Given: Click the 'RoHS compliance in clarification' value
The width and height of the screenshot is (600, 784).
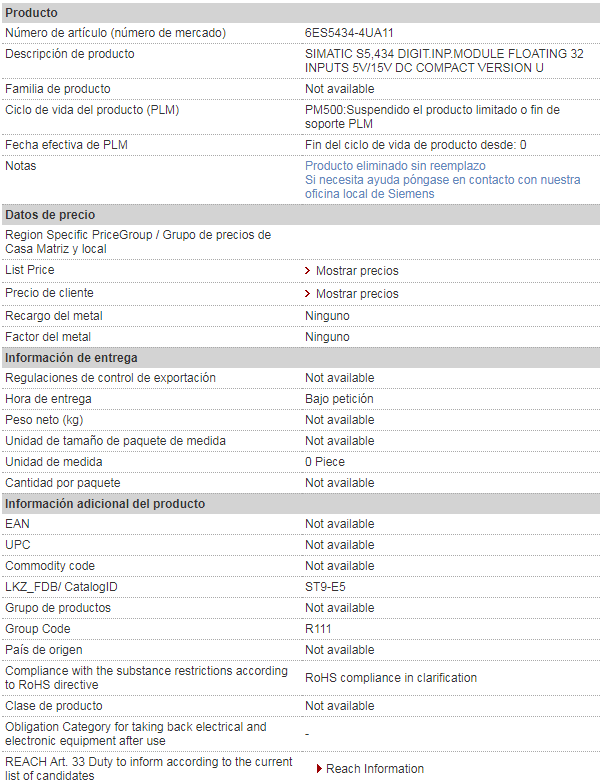Looking at the screenshot, I should (x=390, y=678).
